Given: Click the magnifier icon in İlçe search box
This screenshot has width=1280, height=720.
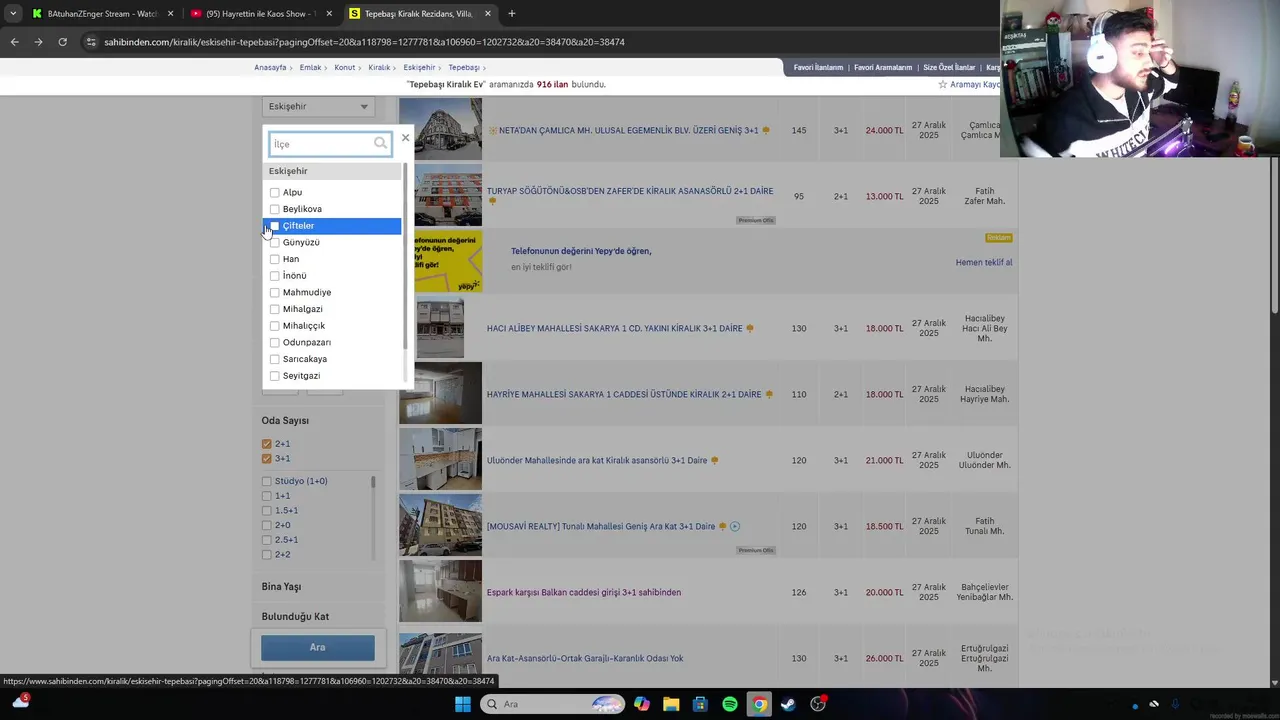Looking at the screenshot, I should (381, 144).
